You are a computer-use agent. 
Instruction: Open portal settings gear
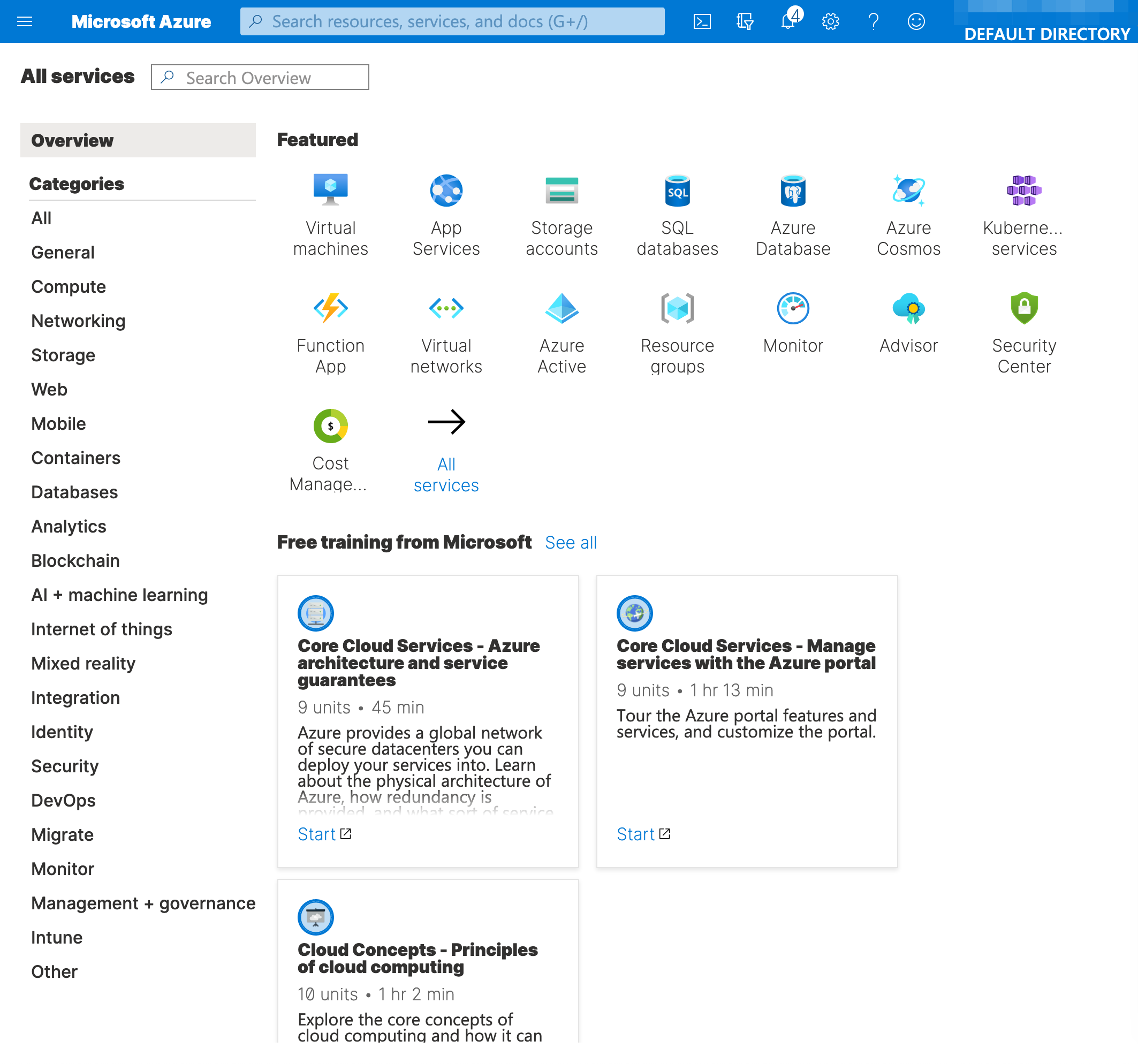(x=831, y=22)
